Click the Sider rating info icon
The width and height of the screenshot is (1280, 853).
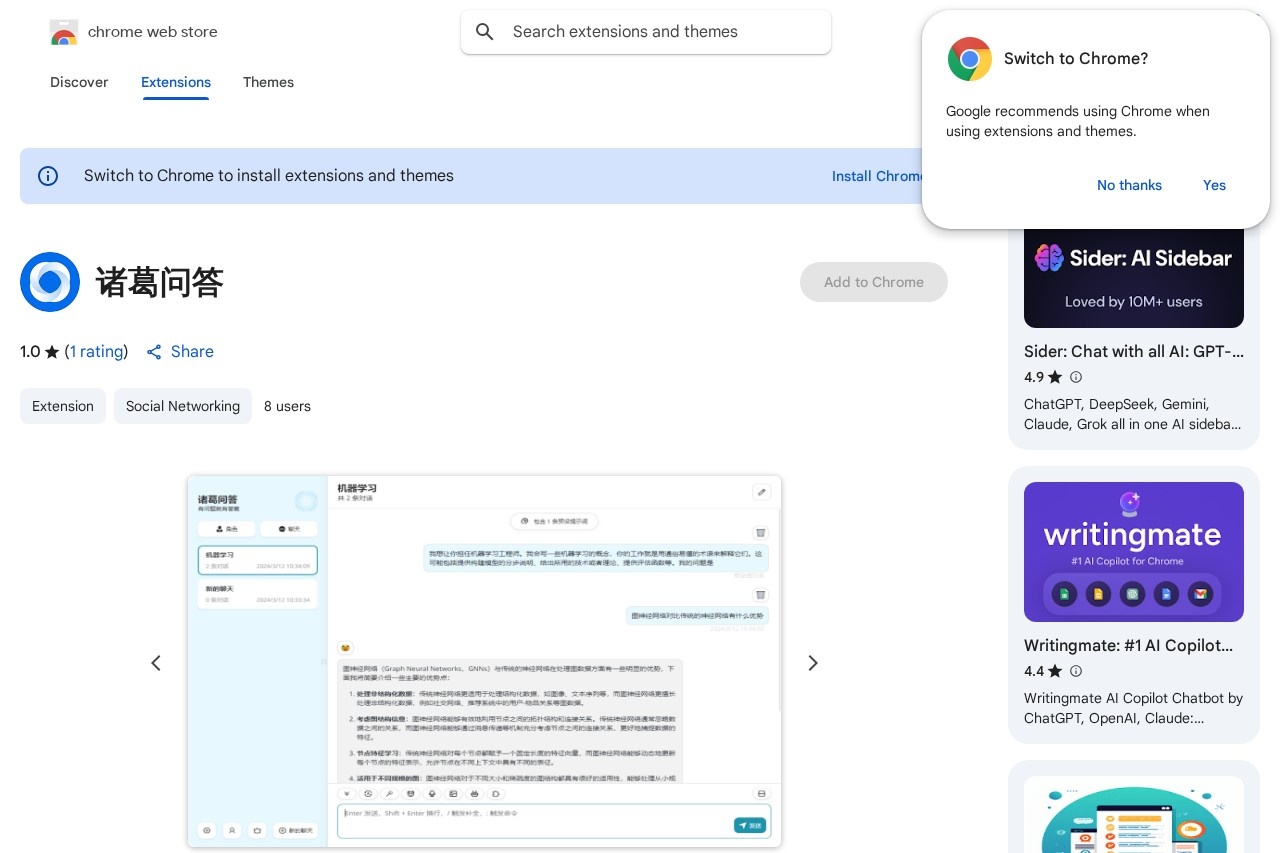(1076, 377)
